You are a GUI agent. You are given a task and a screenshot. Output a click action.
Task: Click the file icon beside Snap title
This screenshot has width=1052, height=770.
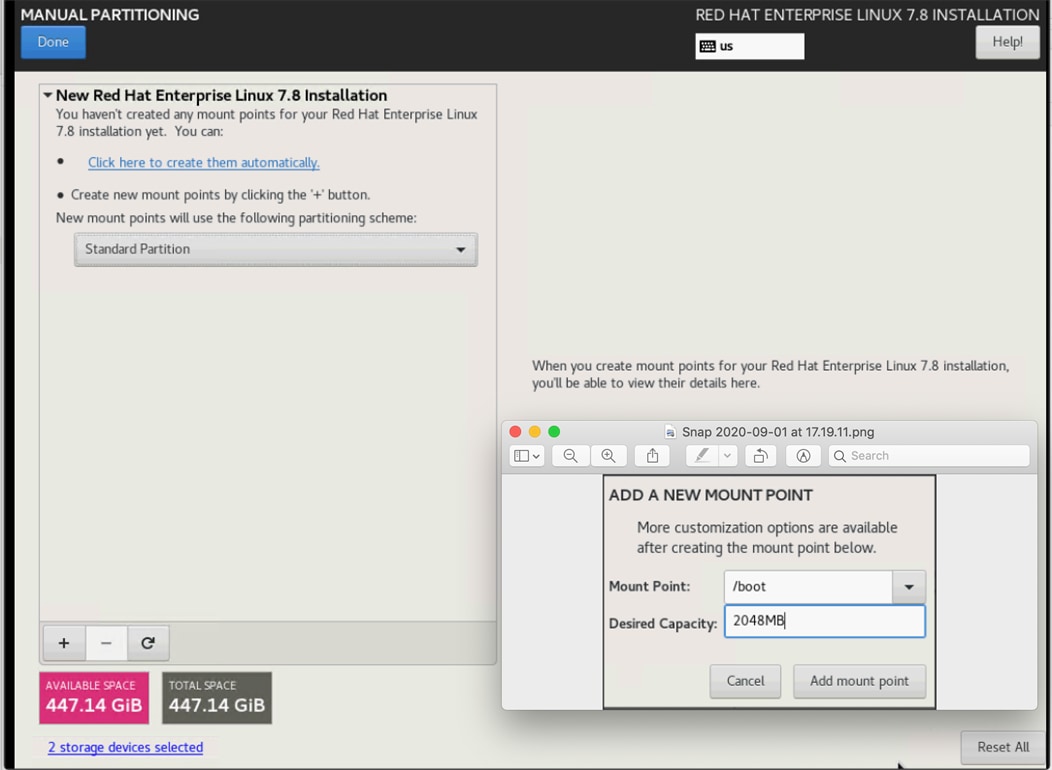pos(670,432)
